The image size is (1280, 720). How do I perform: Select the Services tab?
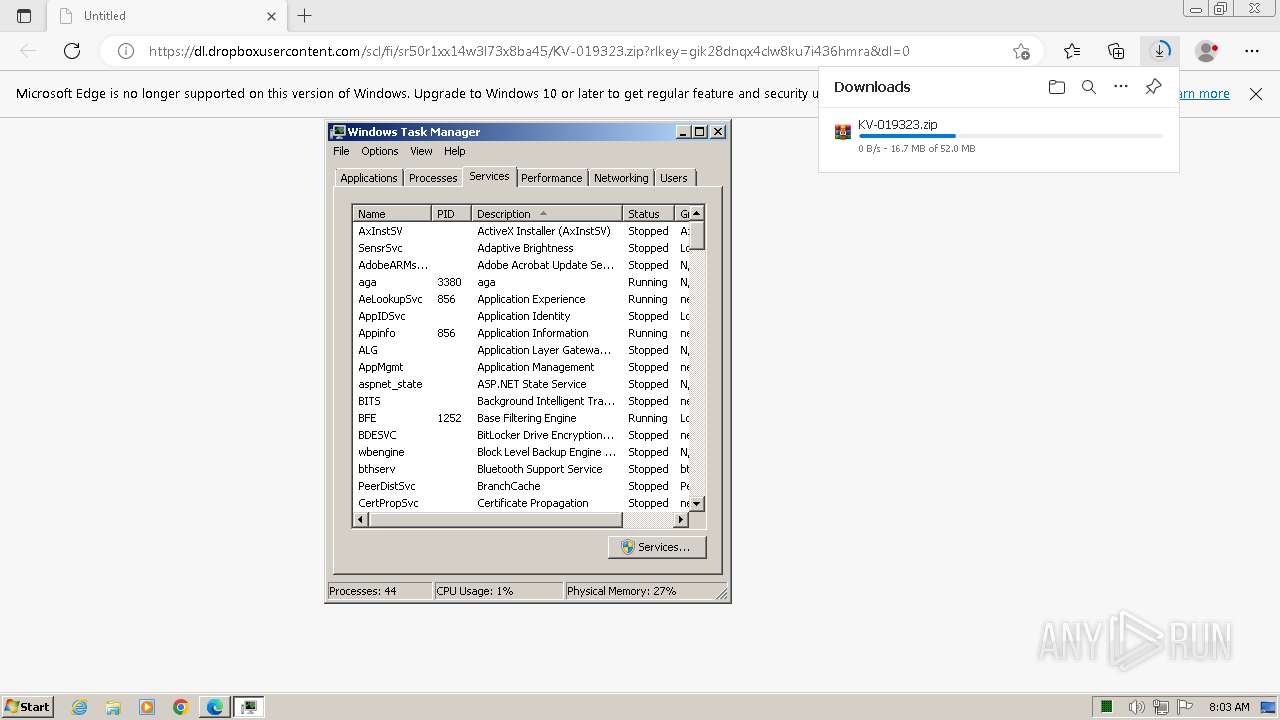pyautogui.click(x=489, y=176)
